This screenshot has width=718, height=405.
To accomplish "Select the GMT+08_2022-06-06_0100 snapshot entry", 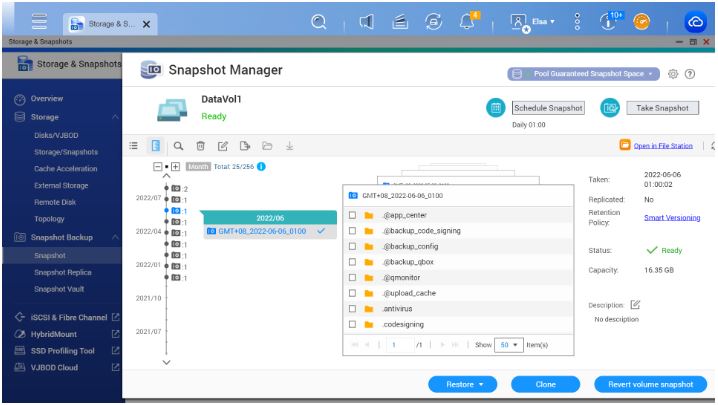I will (x=263, y=231).
